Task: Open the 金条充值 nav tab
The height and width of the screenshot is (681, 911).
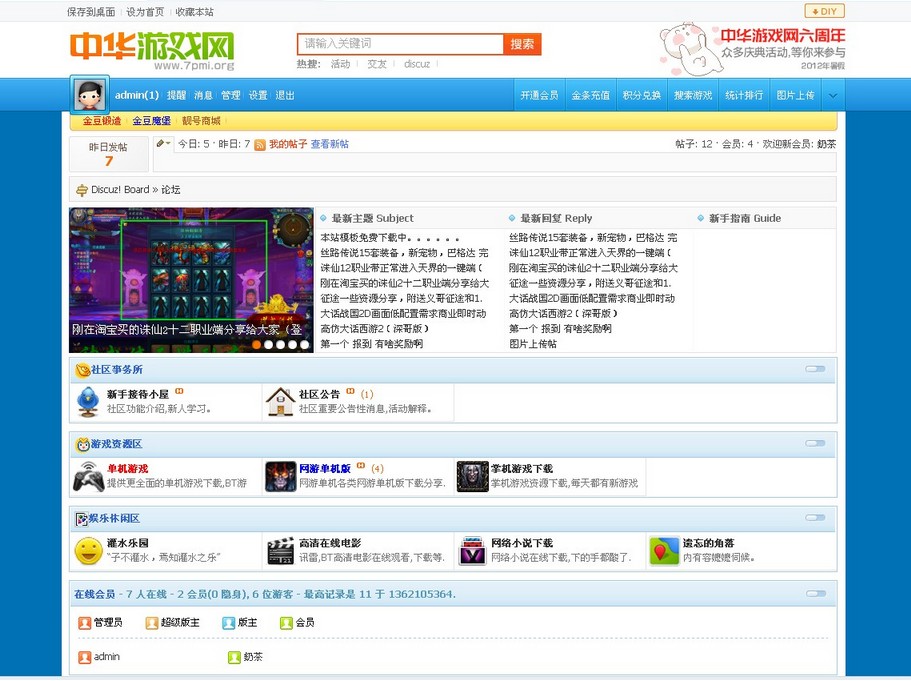Action: point(590,95)
